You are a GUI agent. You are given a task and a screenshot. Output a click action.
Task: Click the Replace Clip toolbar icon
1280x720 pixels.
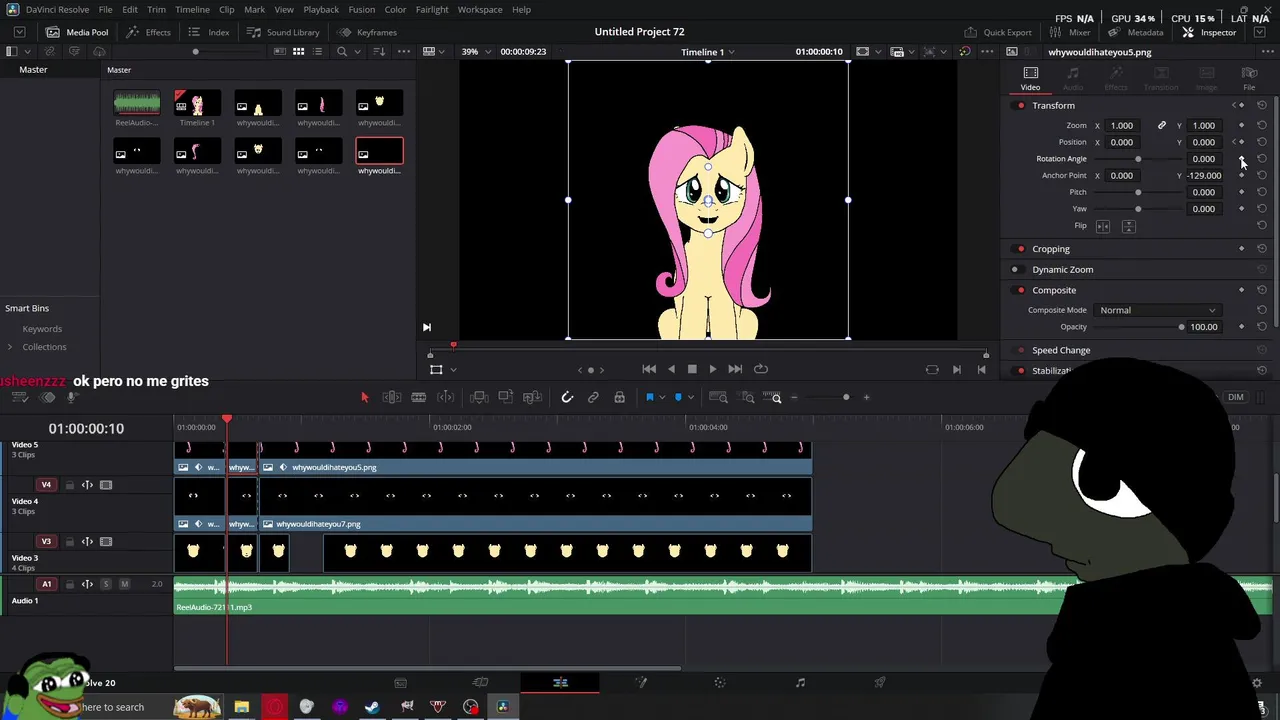(x=533, y=397)
